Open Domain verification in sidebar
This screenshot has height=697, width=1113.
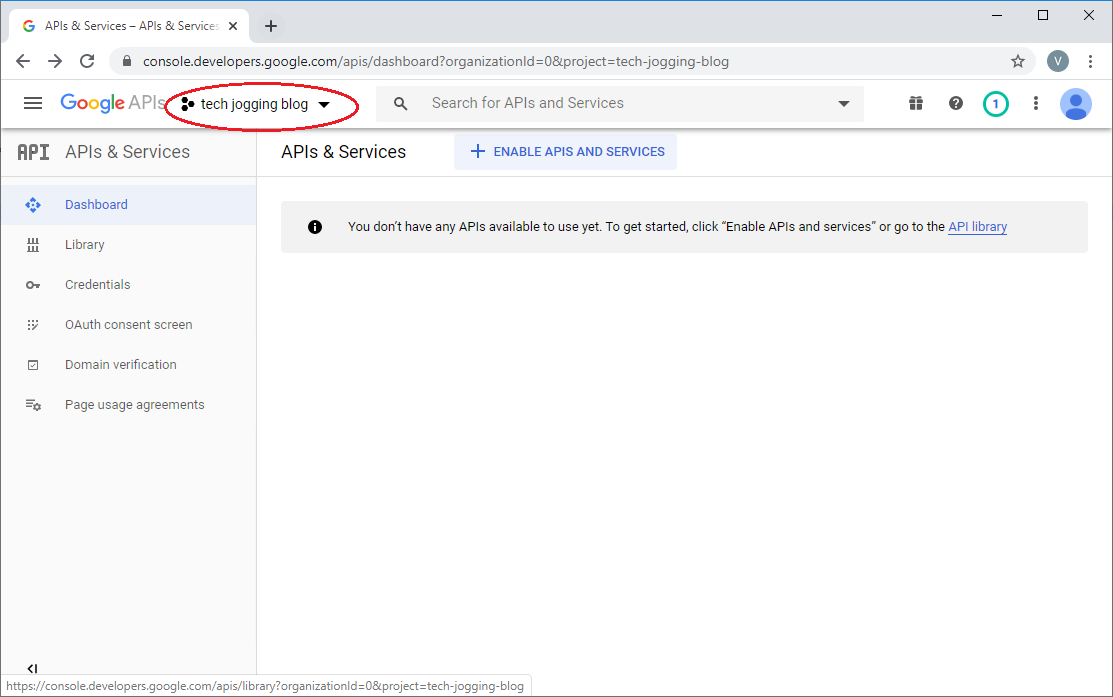[x=128, y=365]
